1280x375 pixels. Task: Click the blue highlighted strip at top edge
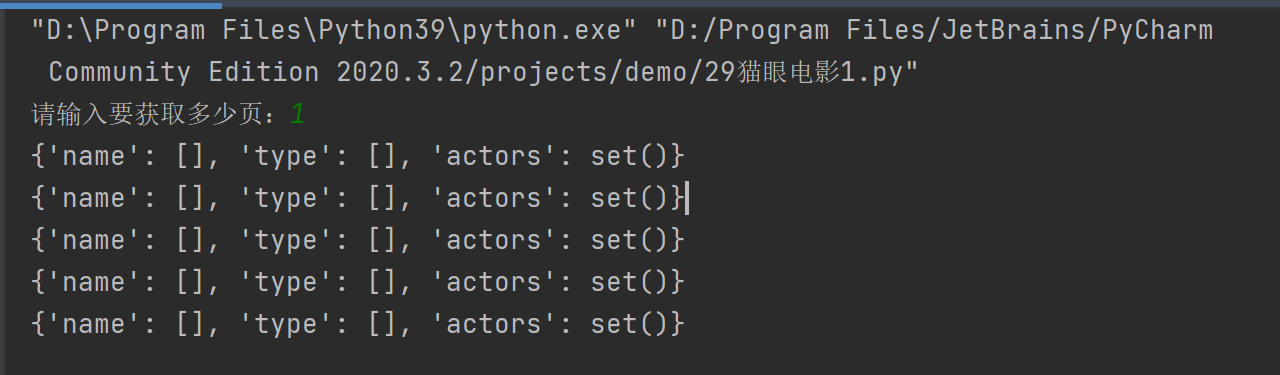pos(110,3)
